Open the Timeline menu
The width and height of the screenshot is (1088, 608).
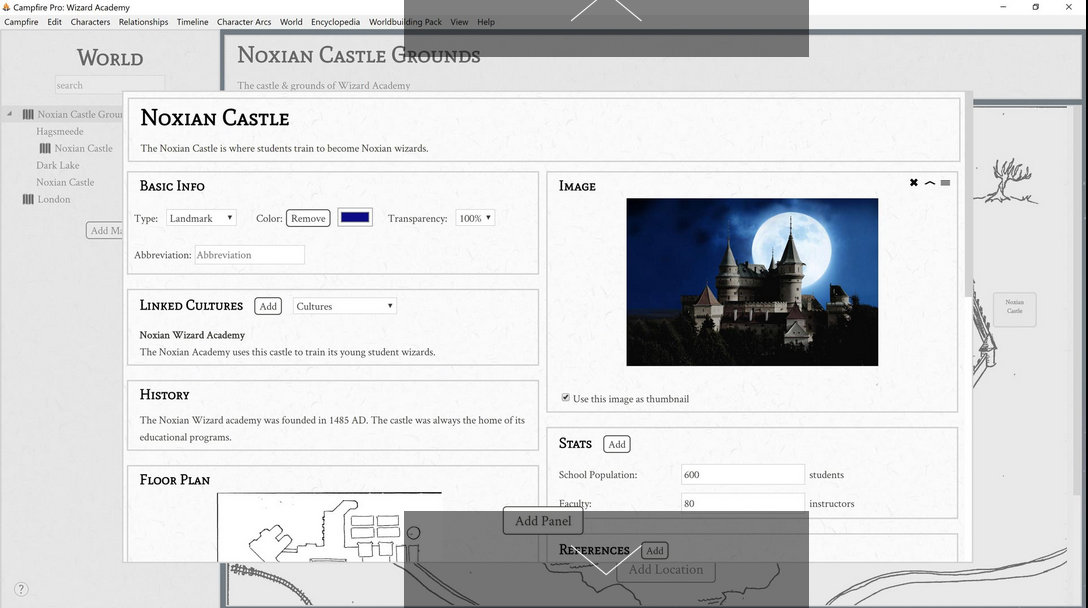pyautogui.click(x=192, y=22)
